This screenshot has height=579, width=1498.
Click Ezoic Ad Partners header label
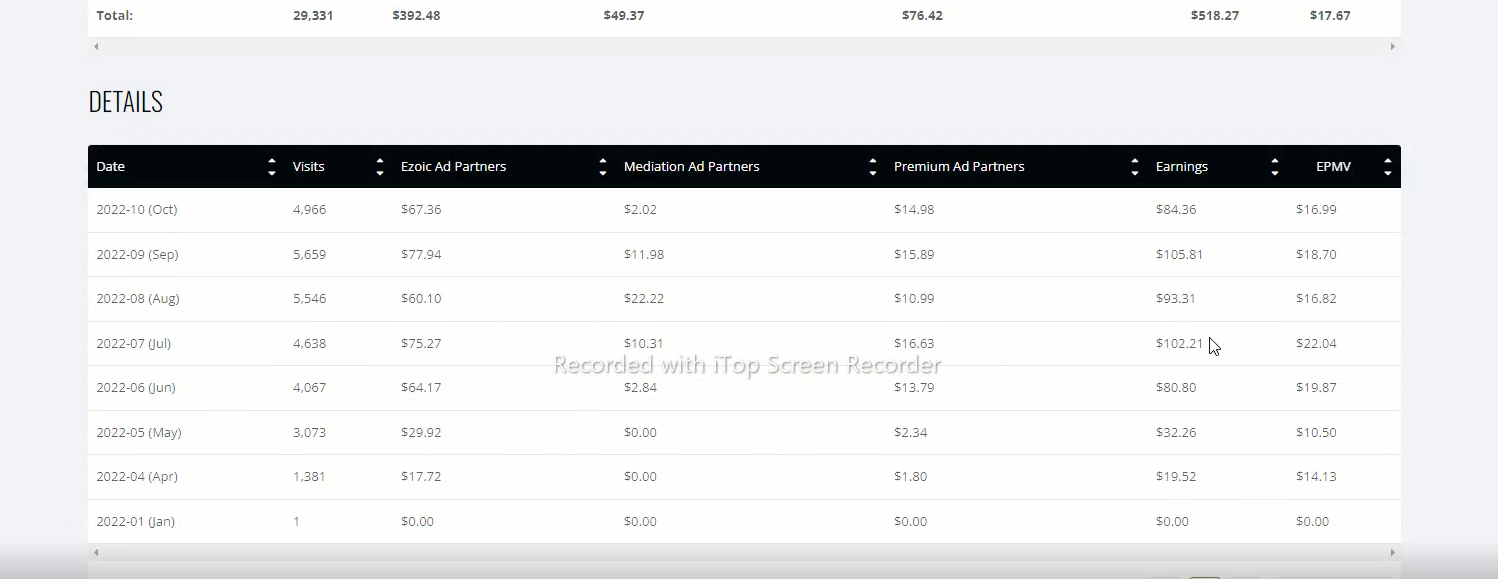click(454, 167)
